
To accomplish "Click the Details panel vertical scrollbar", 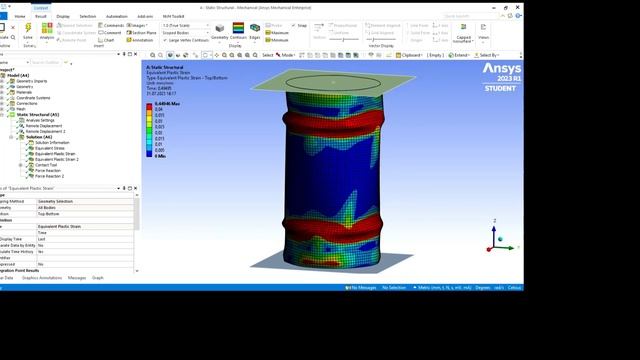I will point(137,214).
